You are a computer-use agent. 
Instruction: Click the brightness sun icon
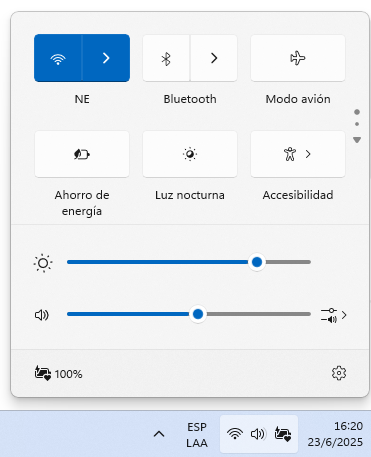(43, 263)
